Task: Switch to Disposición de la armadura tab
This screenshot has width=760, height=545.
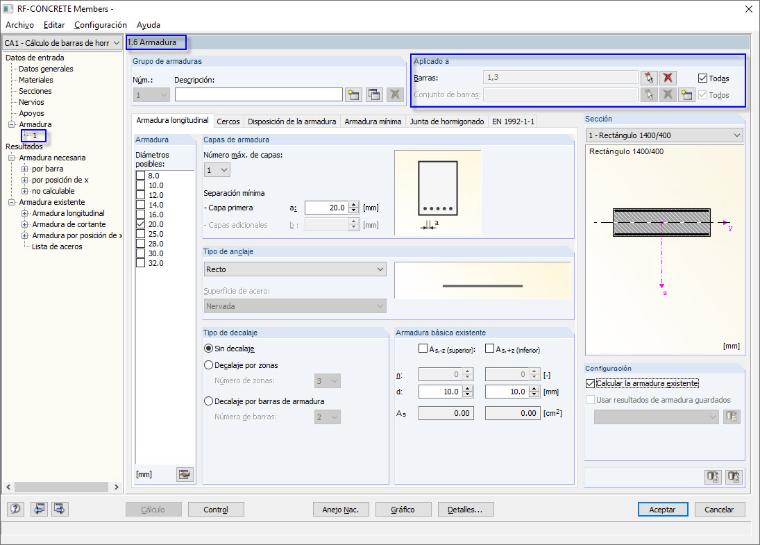Action: pos(292,121)
